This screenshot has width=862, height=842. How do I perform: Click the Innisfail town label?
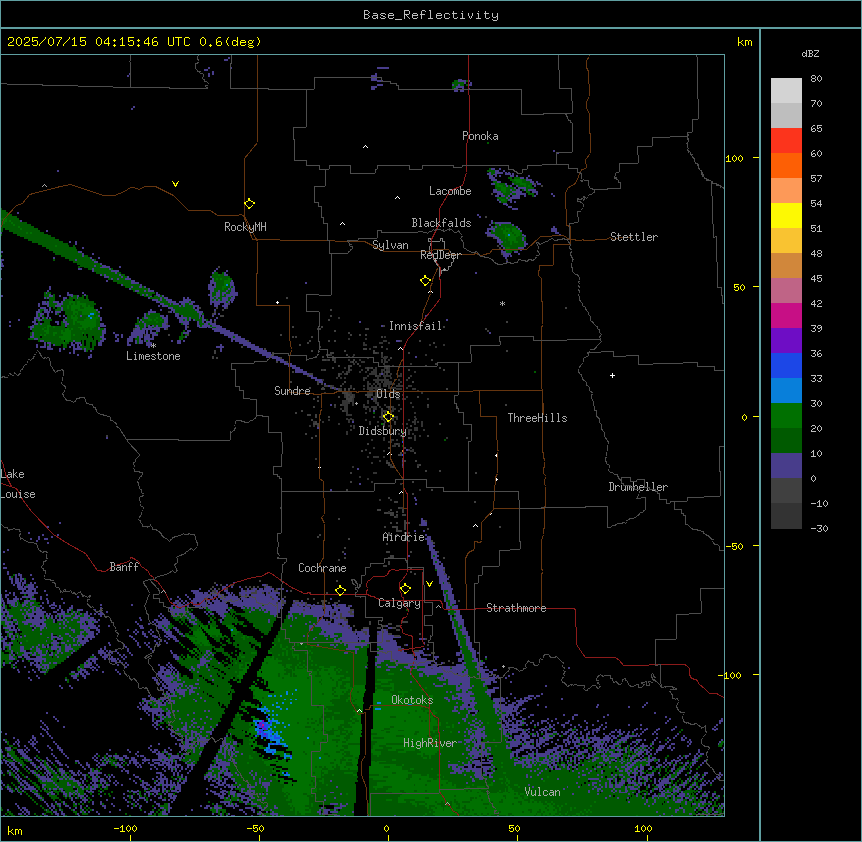[415, 326]
